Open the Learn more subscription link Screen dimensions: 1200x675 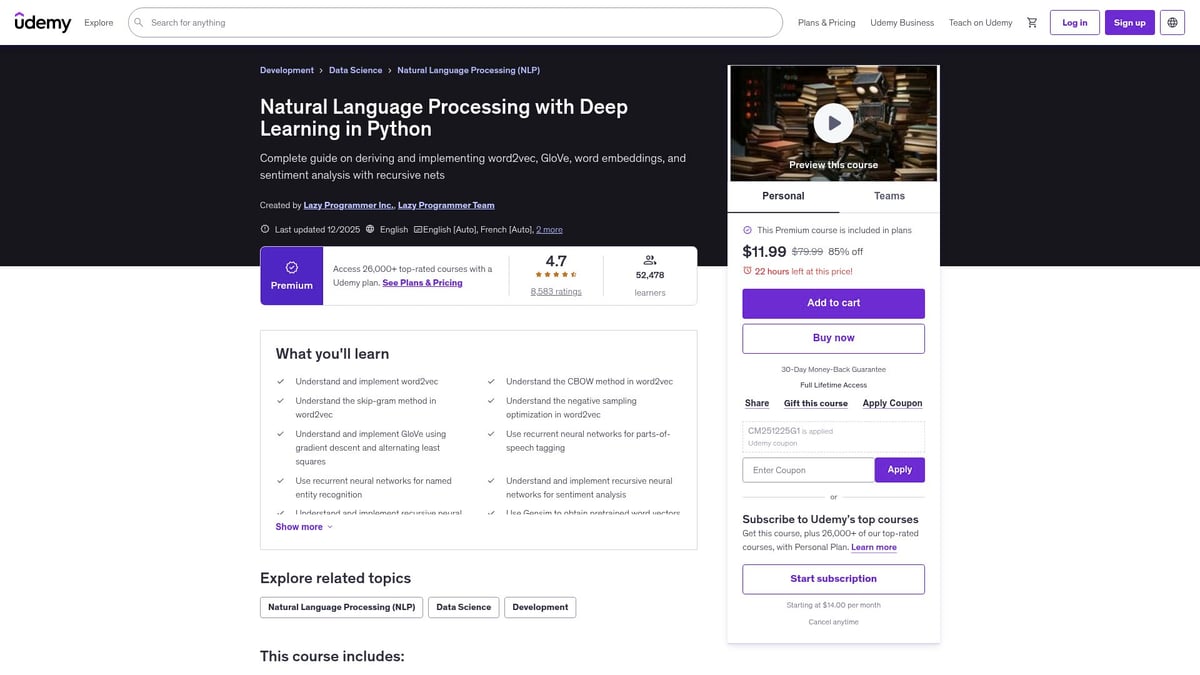pyautogui.click(x=874, y=547)
